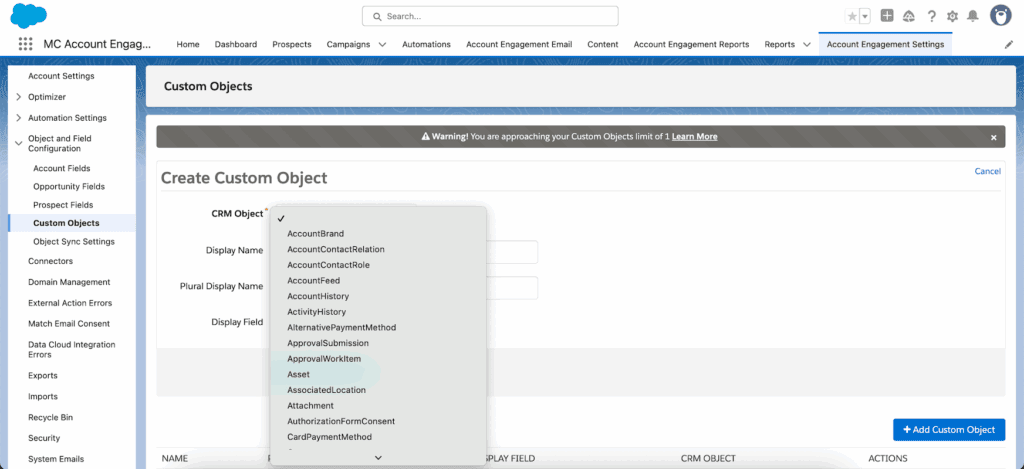
Task: Expand the Automation Settings sidebar section
Action: click(19, 118)
